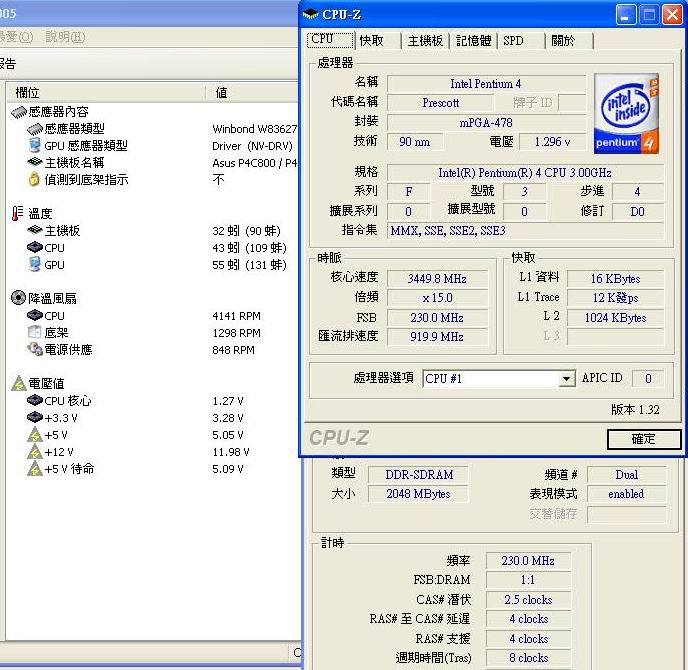Click the 確定 button in CPU-Z
688x670 pixels.
point(644,439)
